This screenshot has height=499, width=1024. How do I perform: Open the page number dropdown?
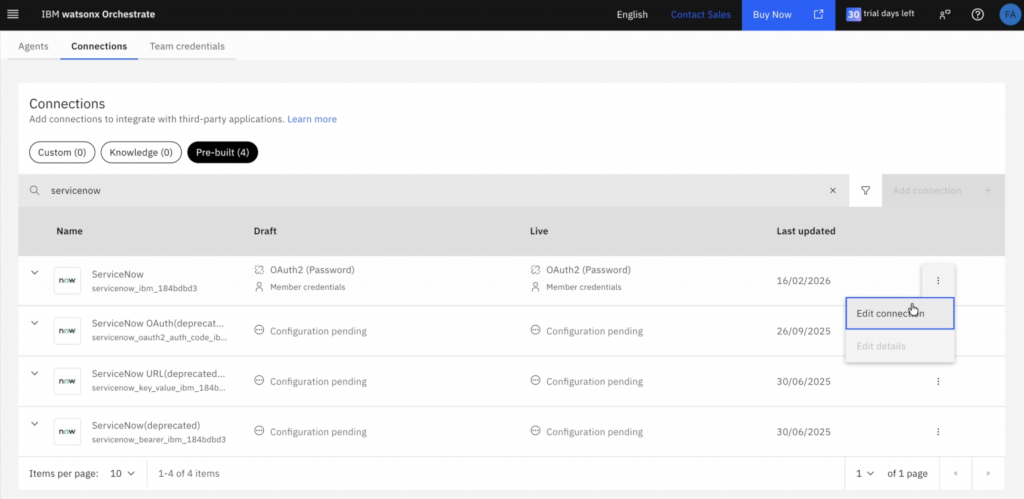coord(865,474)
